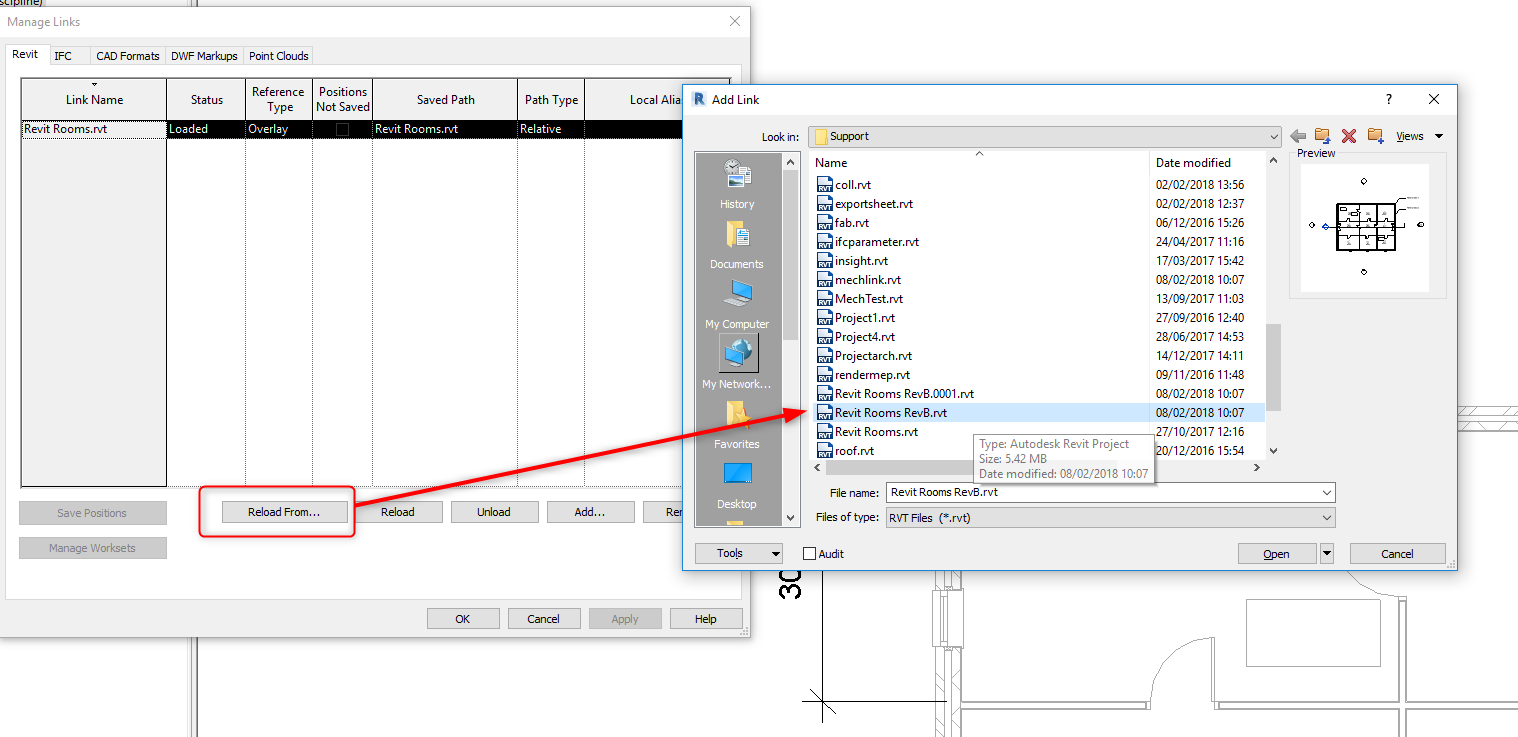Click the RVT file icon beside roof.rvt
This screenshot has height=737, width=1518.
coord(825,451)
